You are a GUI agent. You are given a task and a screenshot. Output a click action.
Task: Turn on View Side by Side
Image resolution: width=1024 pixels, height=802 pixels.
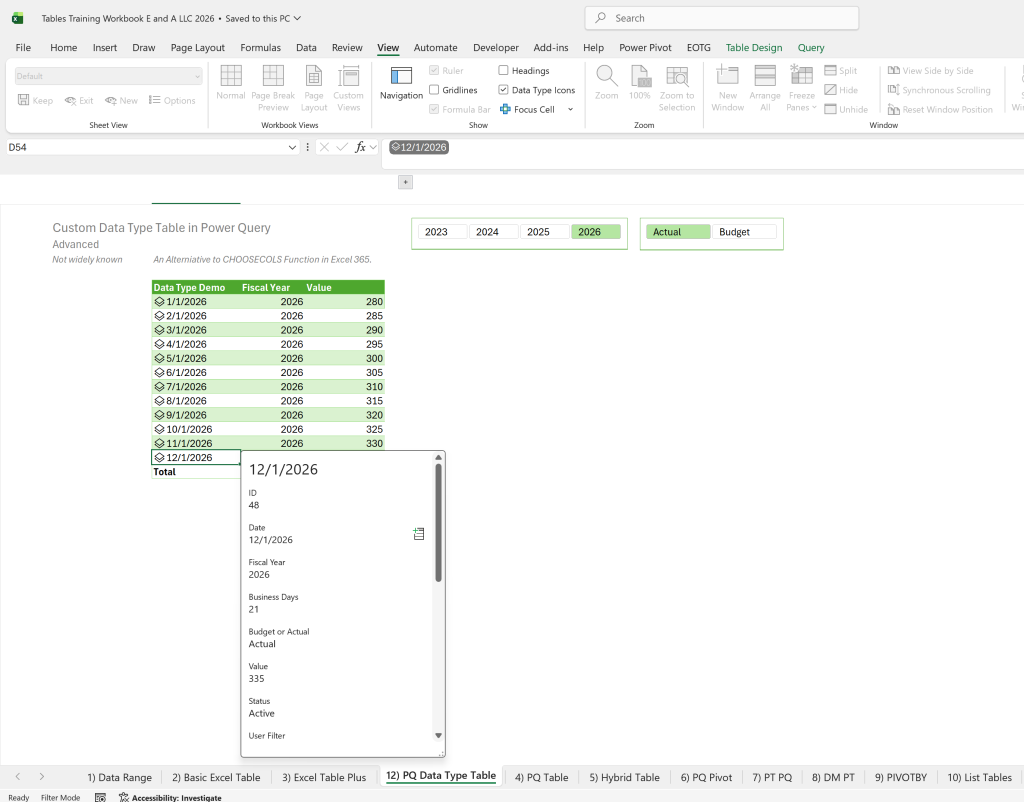click(930, 71)
